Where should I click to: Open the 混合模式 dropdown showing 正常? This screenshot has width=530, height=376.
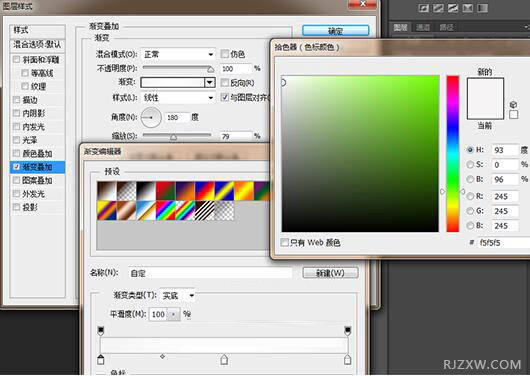[x=178, y=54]
